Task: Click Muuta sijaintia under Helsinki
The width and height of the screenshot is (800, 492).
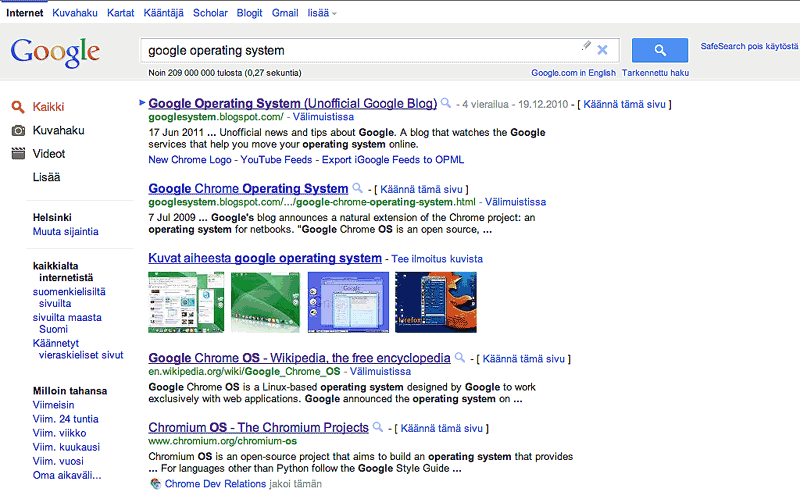Action: click(x=65, y=231)
